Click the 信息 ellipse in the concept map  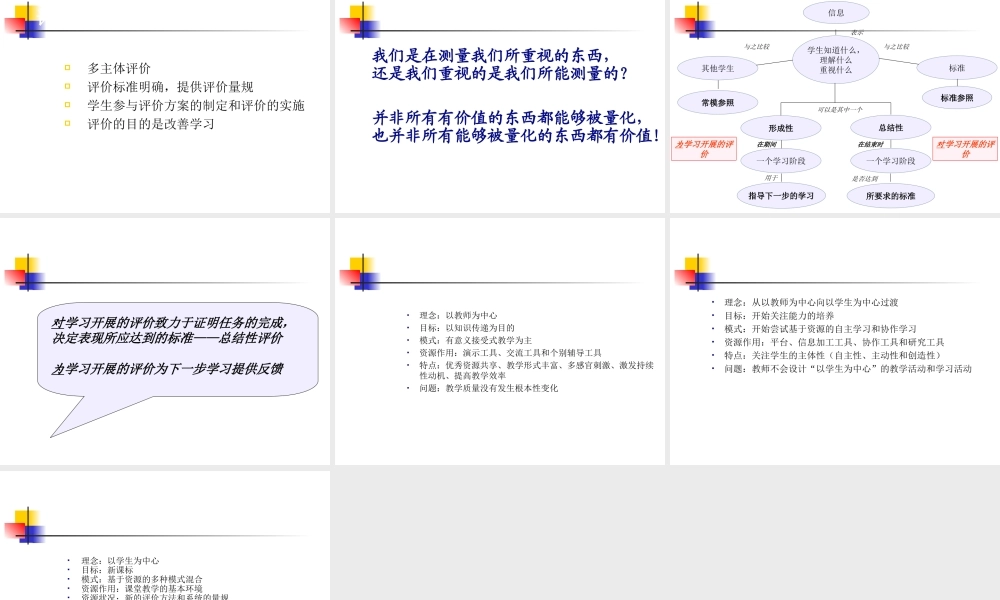point(836,13)
